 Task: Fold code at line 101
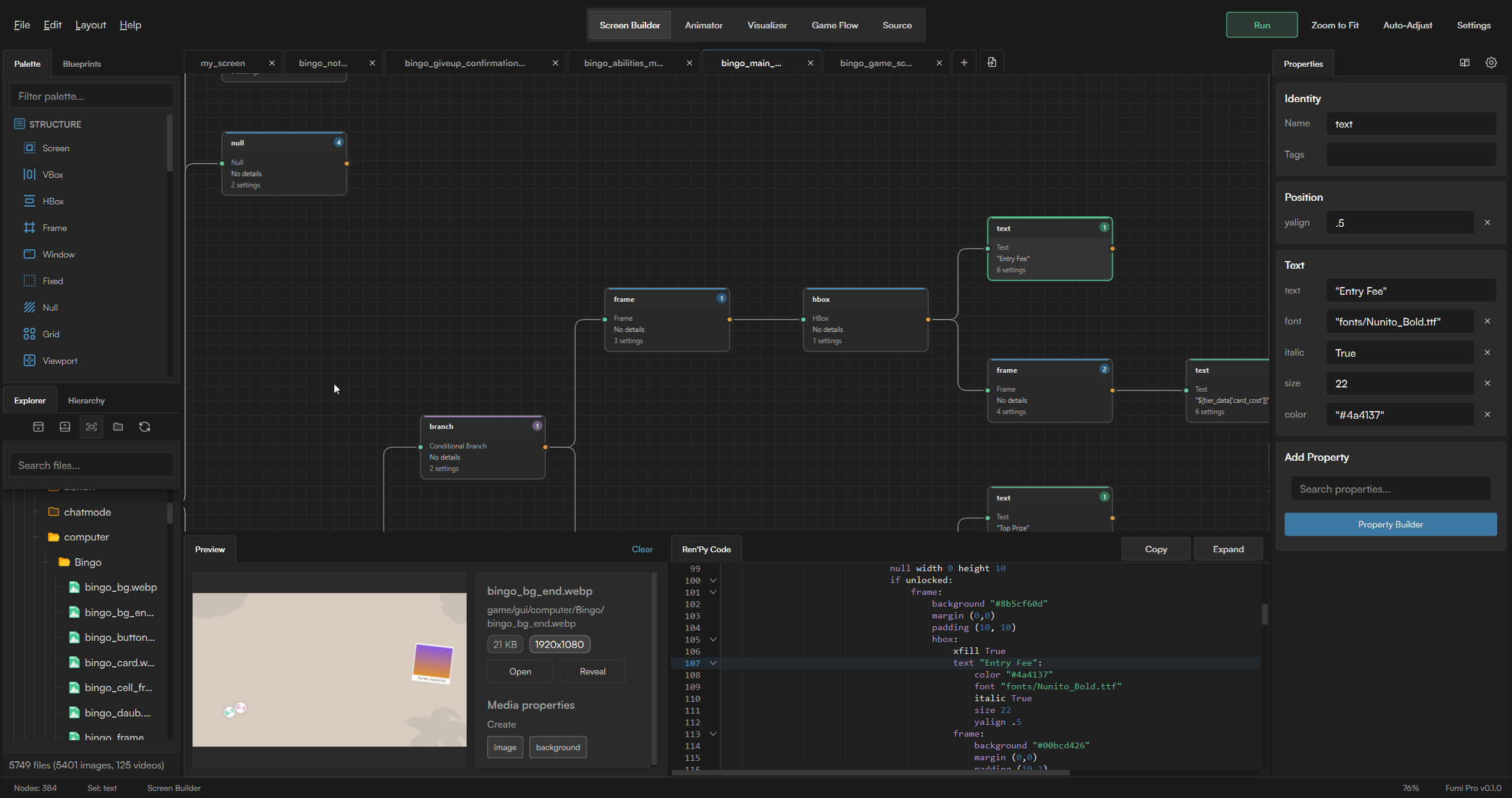point(713,592)
